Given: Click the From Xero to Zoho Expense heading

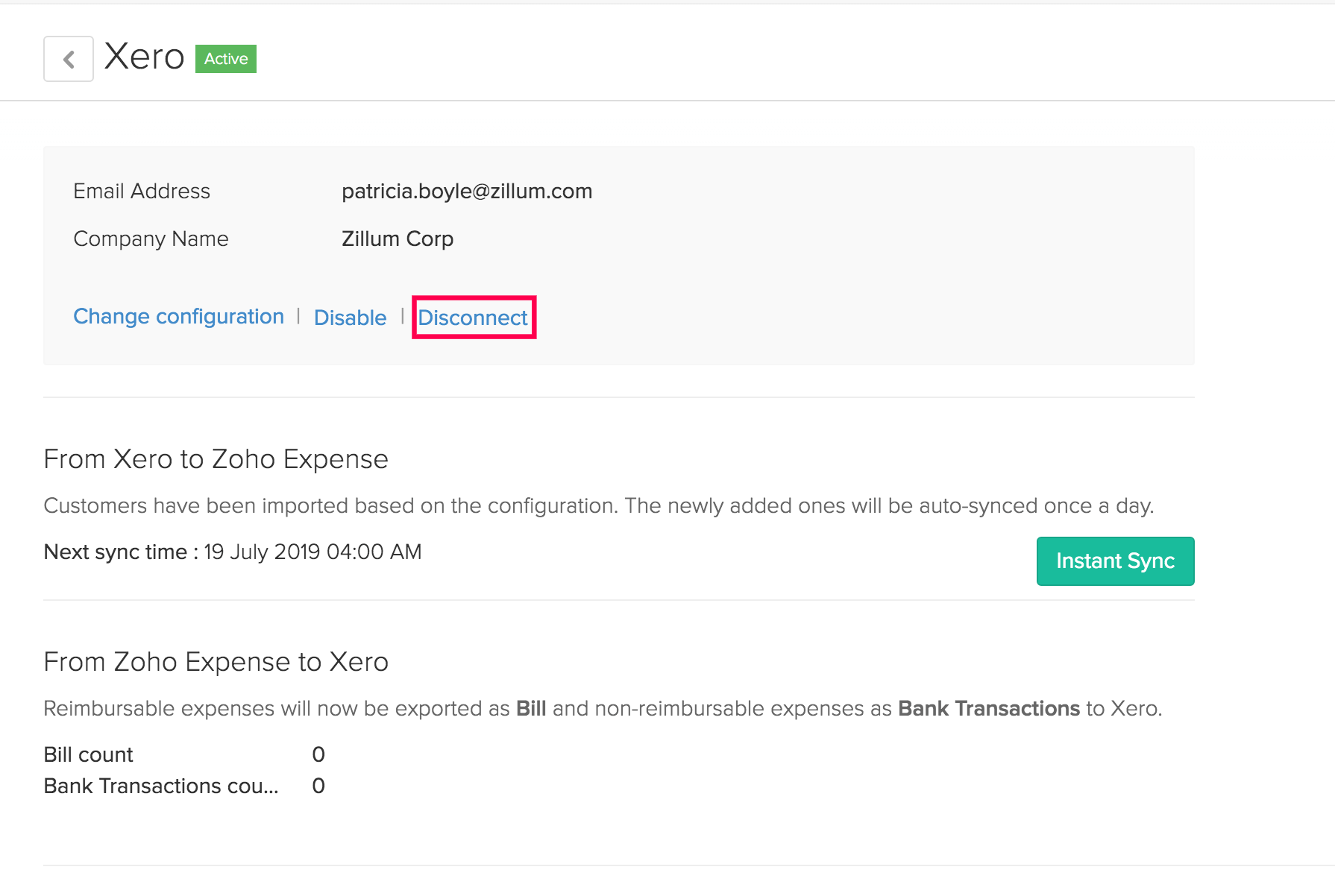Looking at the screenshot, I should 216,459.
